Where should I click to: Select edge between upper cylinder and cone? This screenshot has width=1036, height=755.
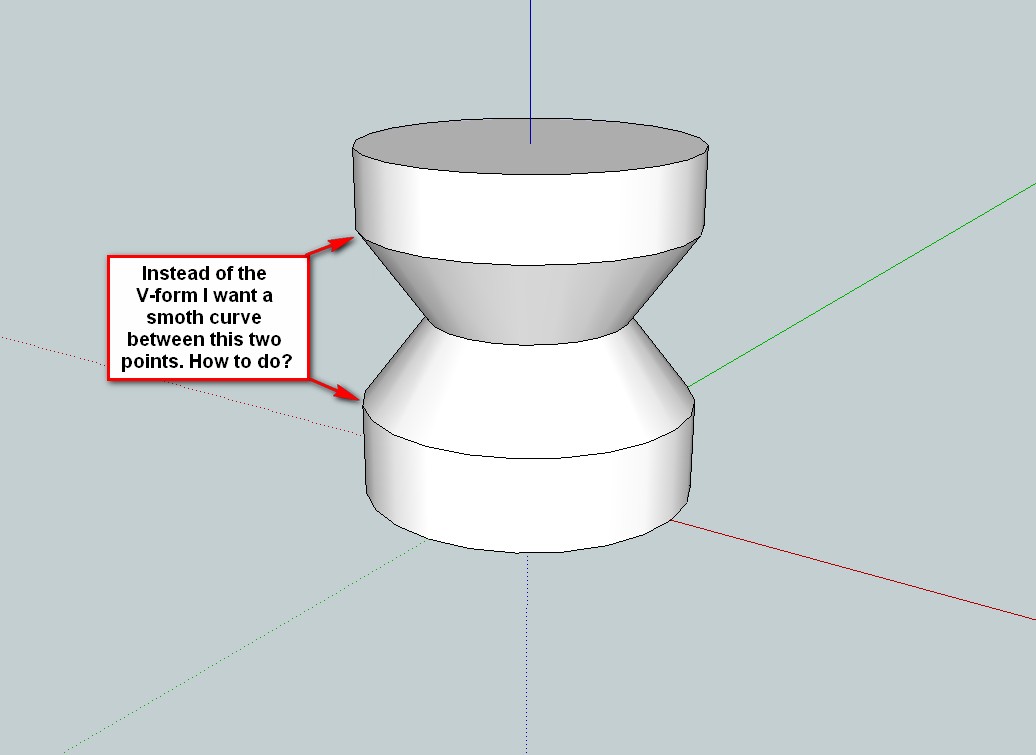[530, 265]
